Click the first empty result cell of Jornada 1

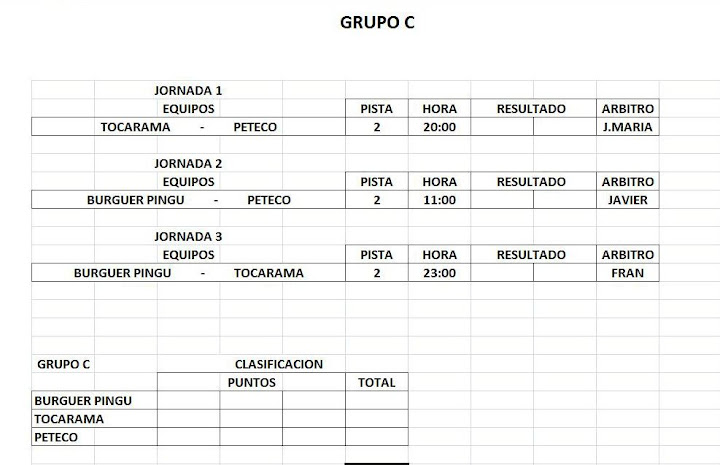coord(501,127)
